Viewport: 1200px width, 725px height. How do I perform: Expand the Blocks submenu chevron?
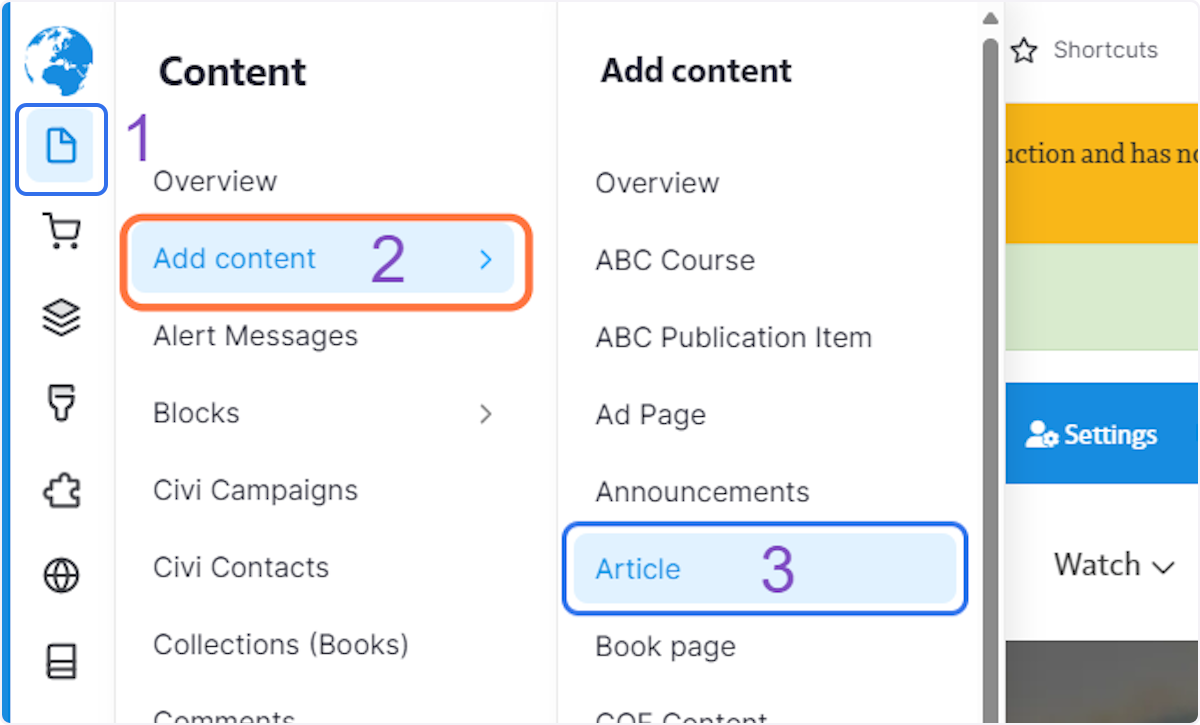[486, 413]
